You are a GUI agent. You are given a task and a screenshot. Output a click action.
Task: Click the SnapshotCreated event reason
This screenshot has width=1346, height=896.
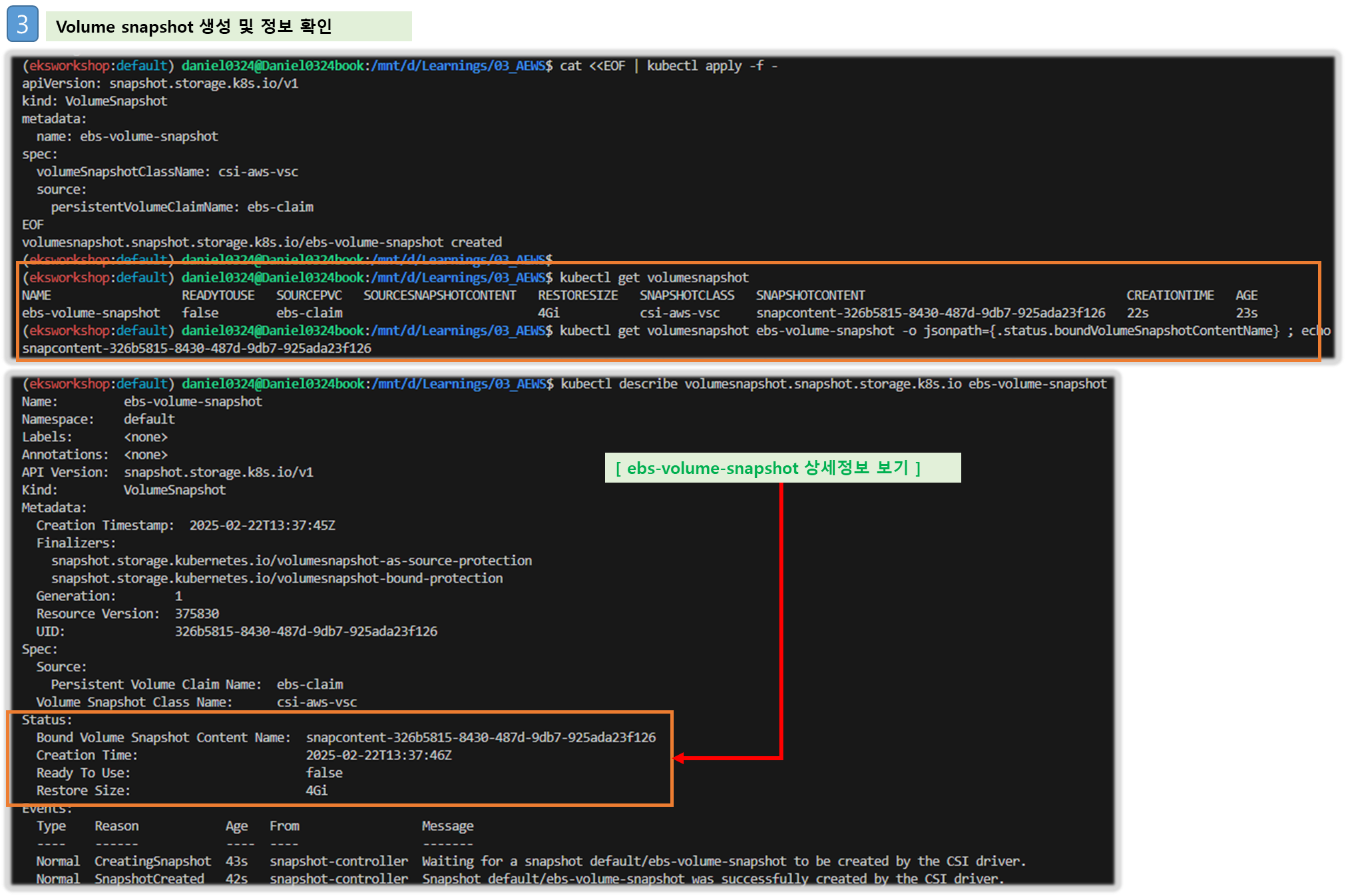149,879
